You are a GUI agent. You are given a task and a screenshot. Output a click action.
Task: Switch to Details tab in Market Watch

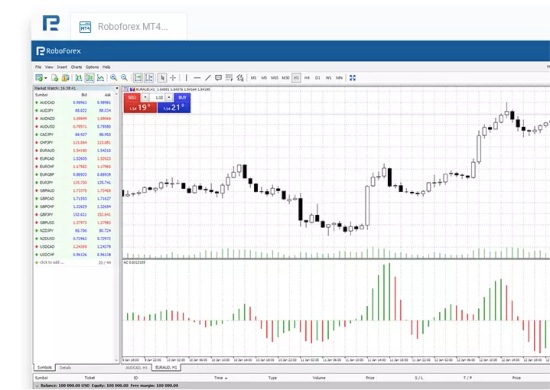[x=65, y=368]
